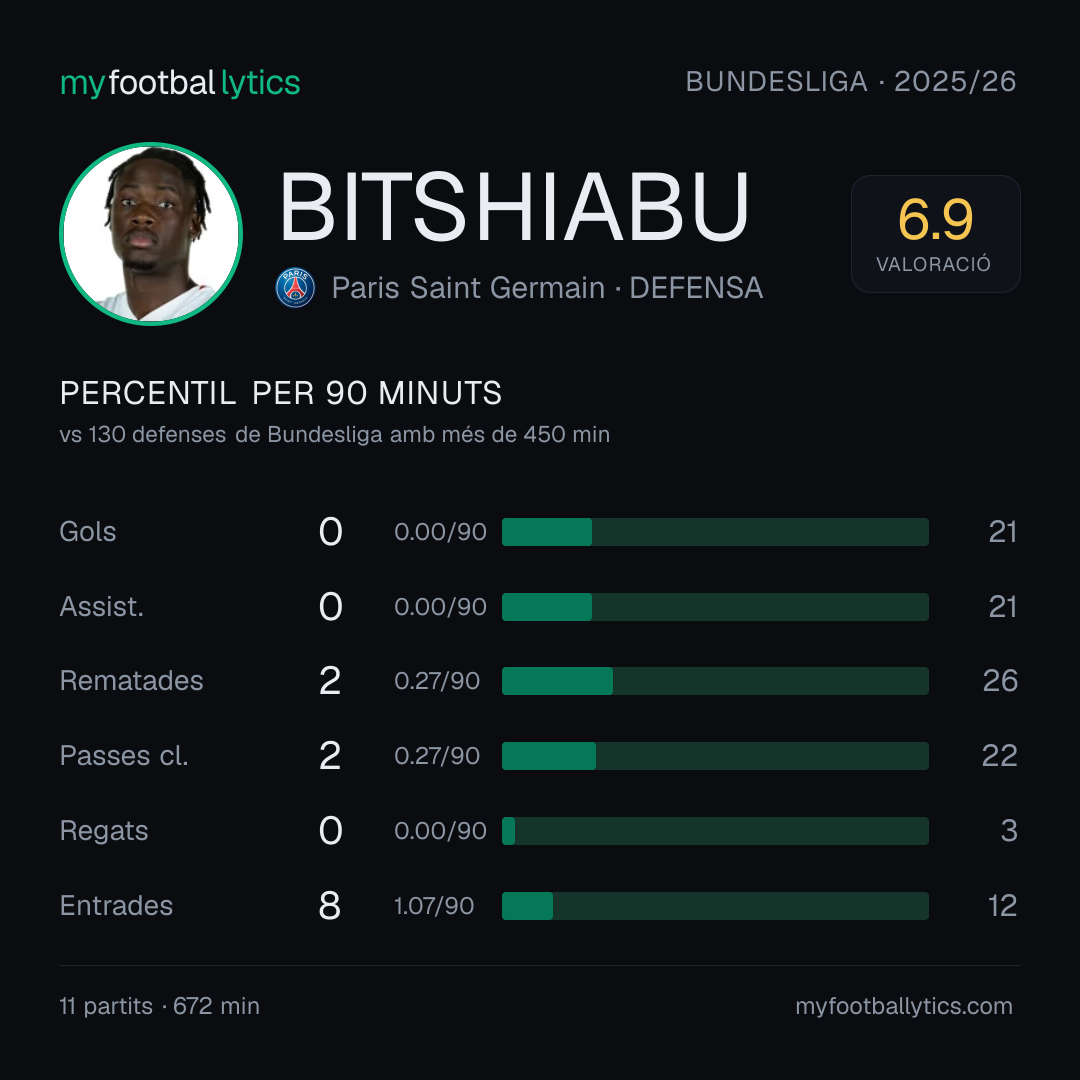Click the Gols percentile bar
This screenshot has height=1080, width=1080.
tap(715, 532)
